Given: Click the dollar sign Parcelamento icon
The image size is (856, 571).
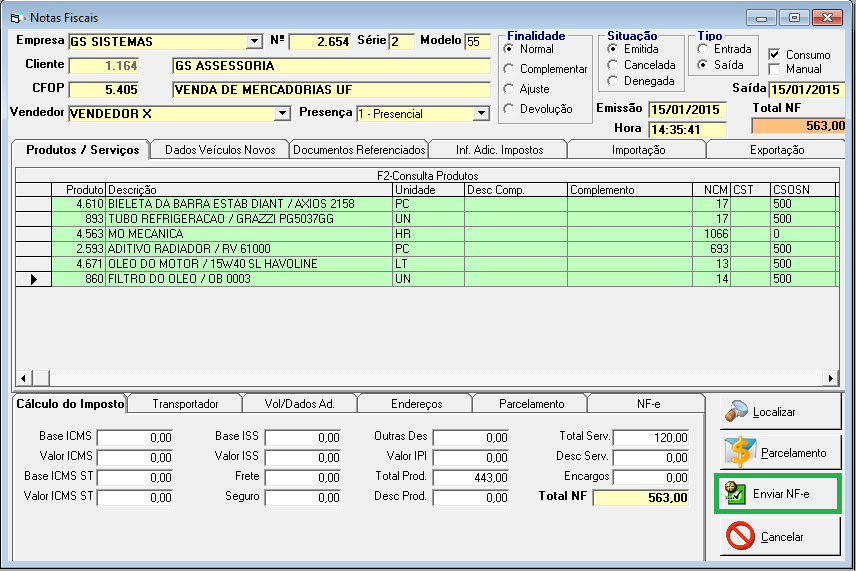Looking at the screenshot, I should tap(739, 452).
